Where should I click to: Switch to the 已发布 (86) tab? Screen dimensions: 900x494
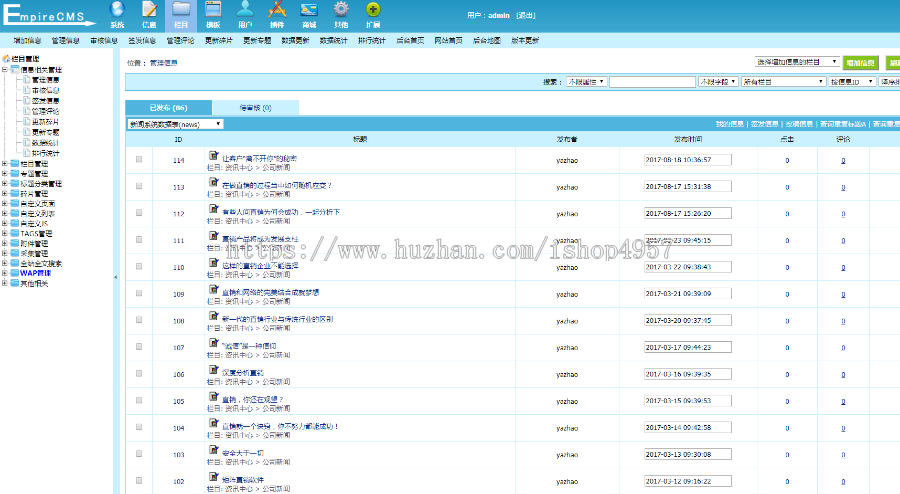click(x=169, y=108)
